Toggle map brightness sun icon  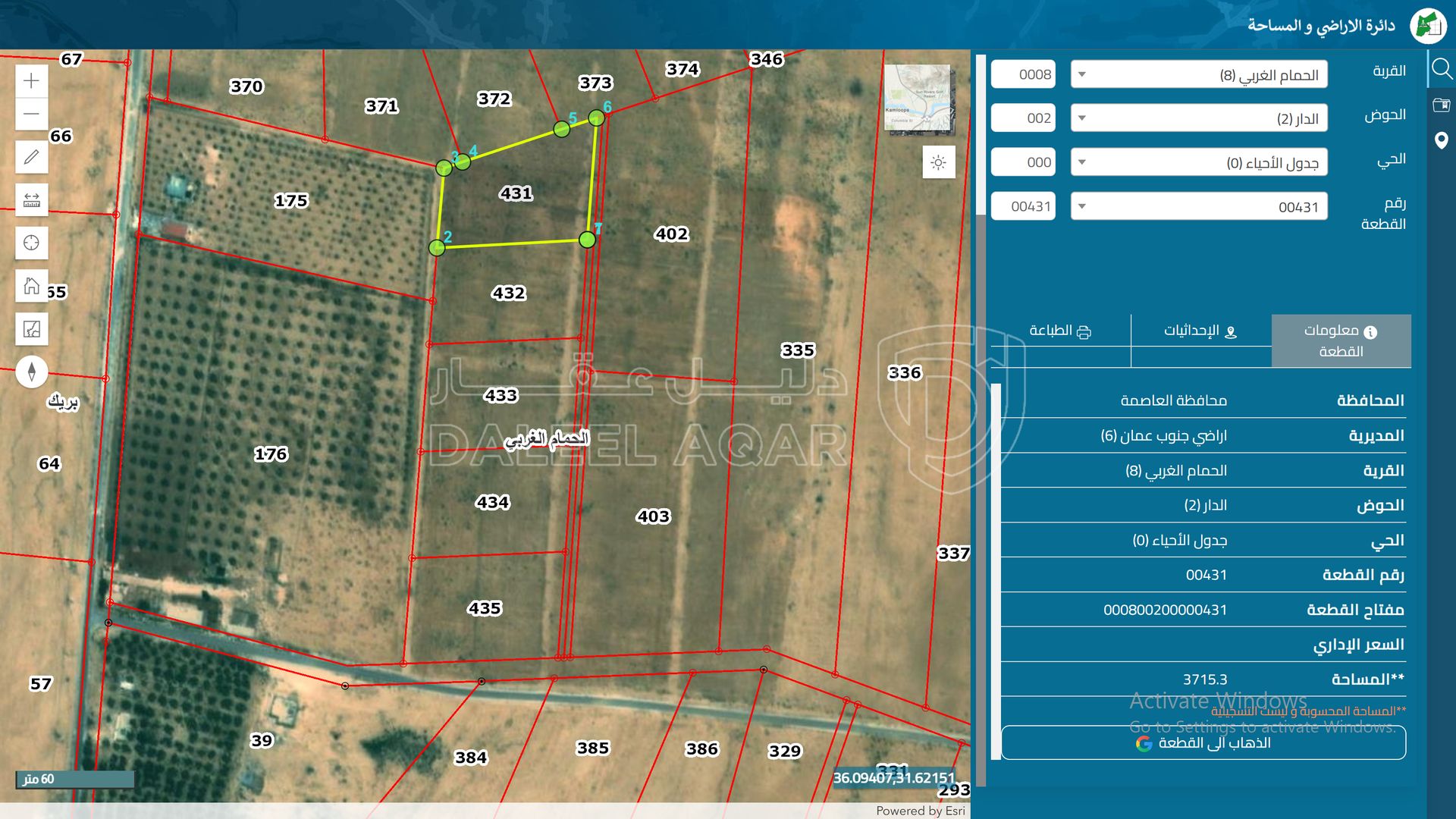coord(938,162)
